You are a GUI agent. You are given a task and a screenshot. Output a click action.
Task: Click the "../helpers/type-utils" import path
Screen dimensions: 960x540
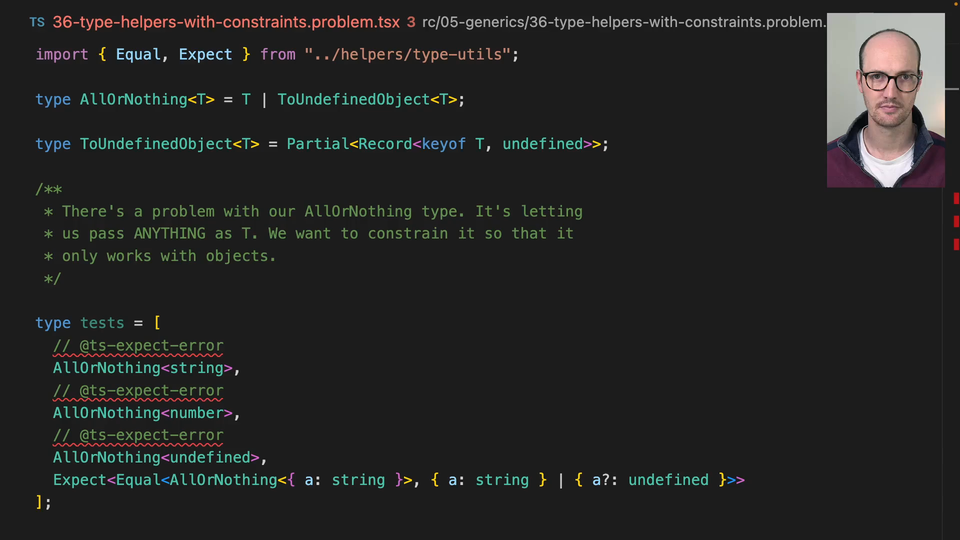pyautogui.click(x=408, y=54)
